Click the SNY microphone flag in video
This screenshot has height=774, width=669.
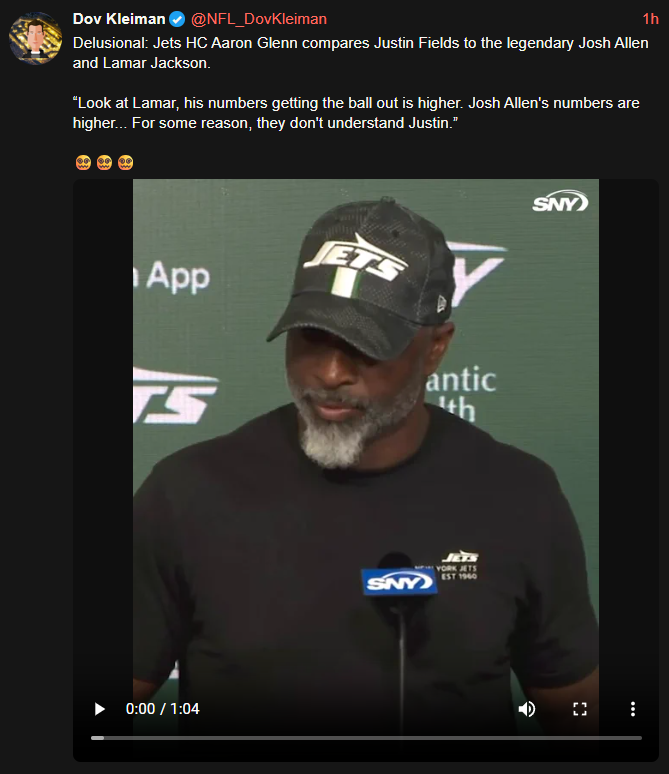(x=399, y=582)
